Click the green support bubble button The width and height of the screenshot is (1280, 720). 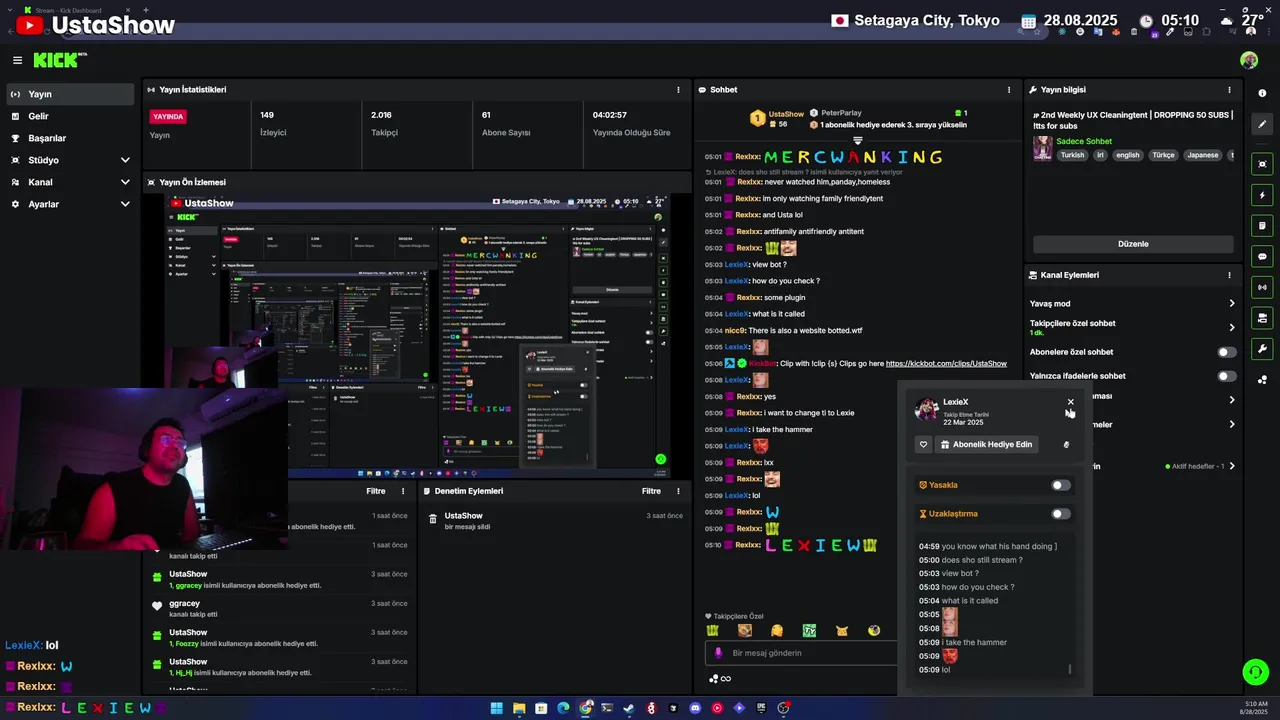tap(1255, 672)
